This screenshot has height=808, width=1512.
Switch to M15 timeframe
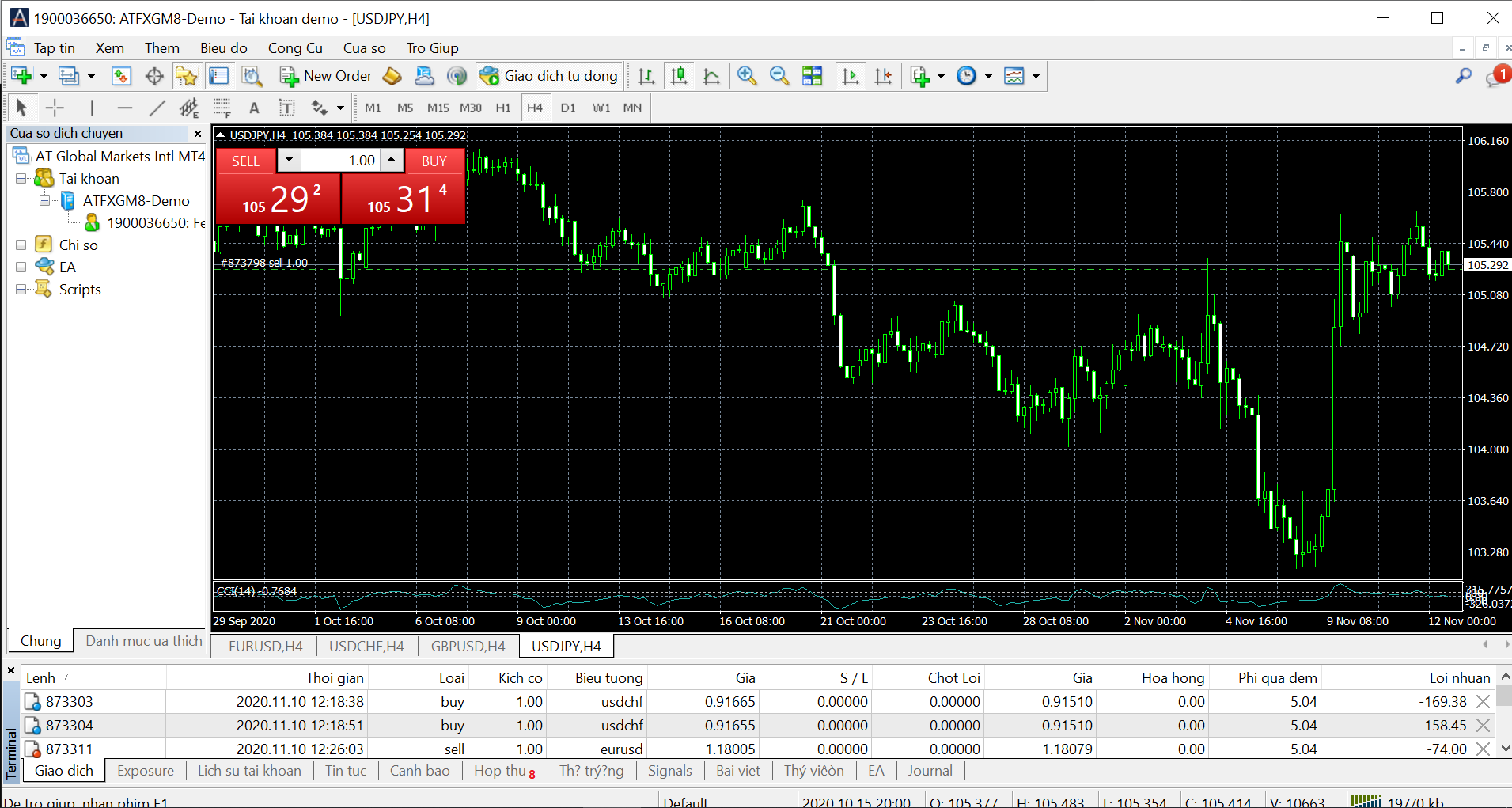(438, 108)
